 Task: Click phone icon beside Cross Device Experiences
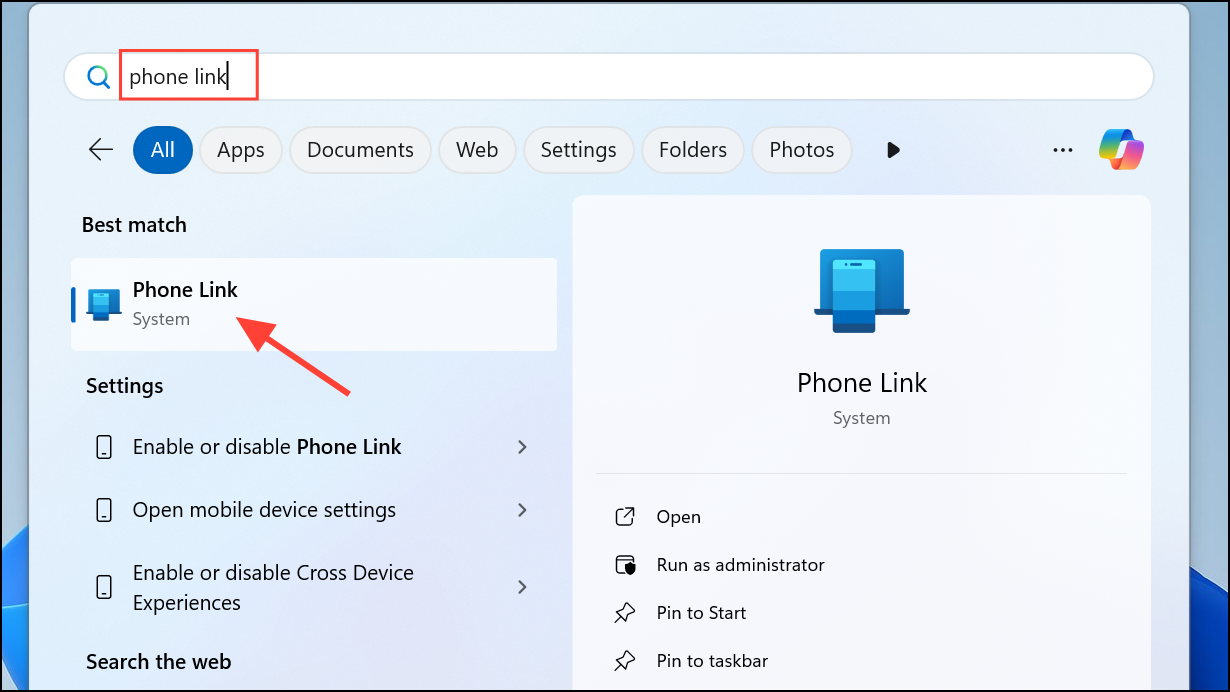coord(104,587)
